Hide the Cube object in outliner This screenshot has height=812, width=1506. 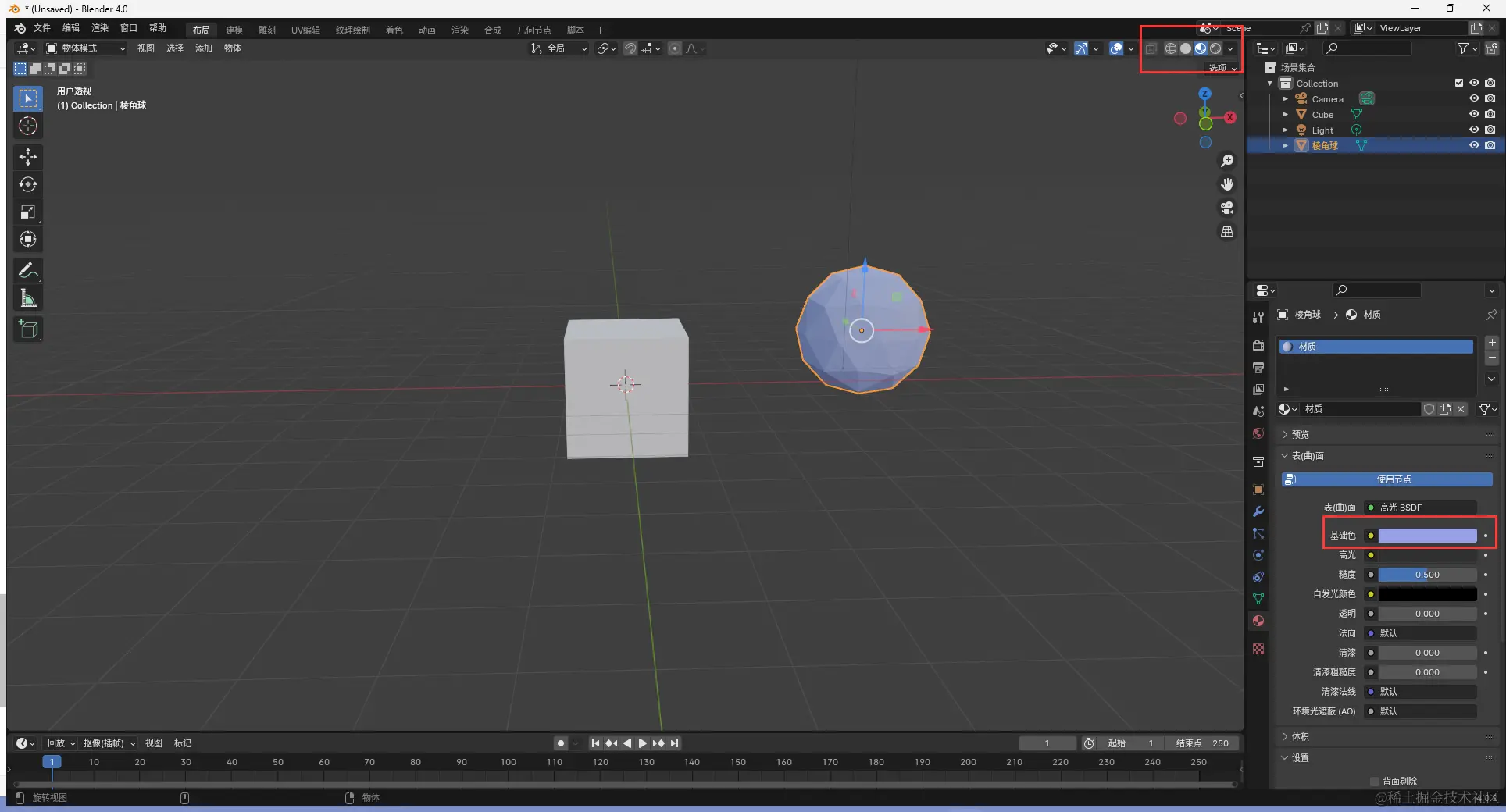[x=1474, y=115]
